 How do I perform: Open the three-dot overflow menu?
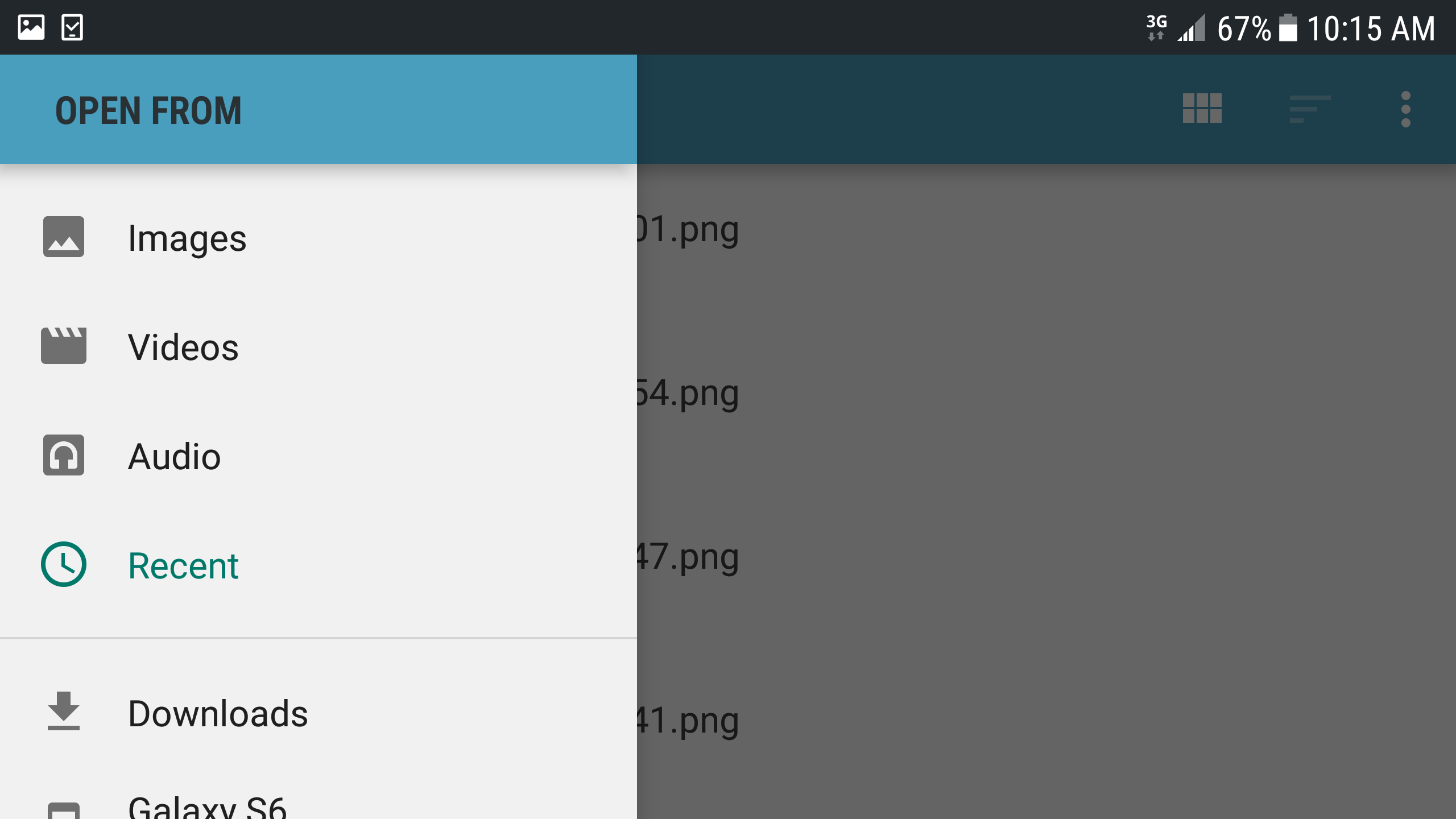[x=1405, y=109]
